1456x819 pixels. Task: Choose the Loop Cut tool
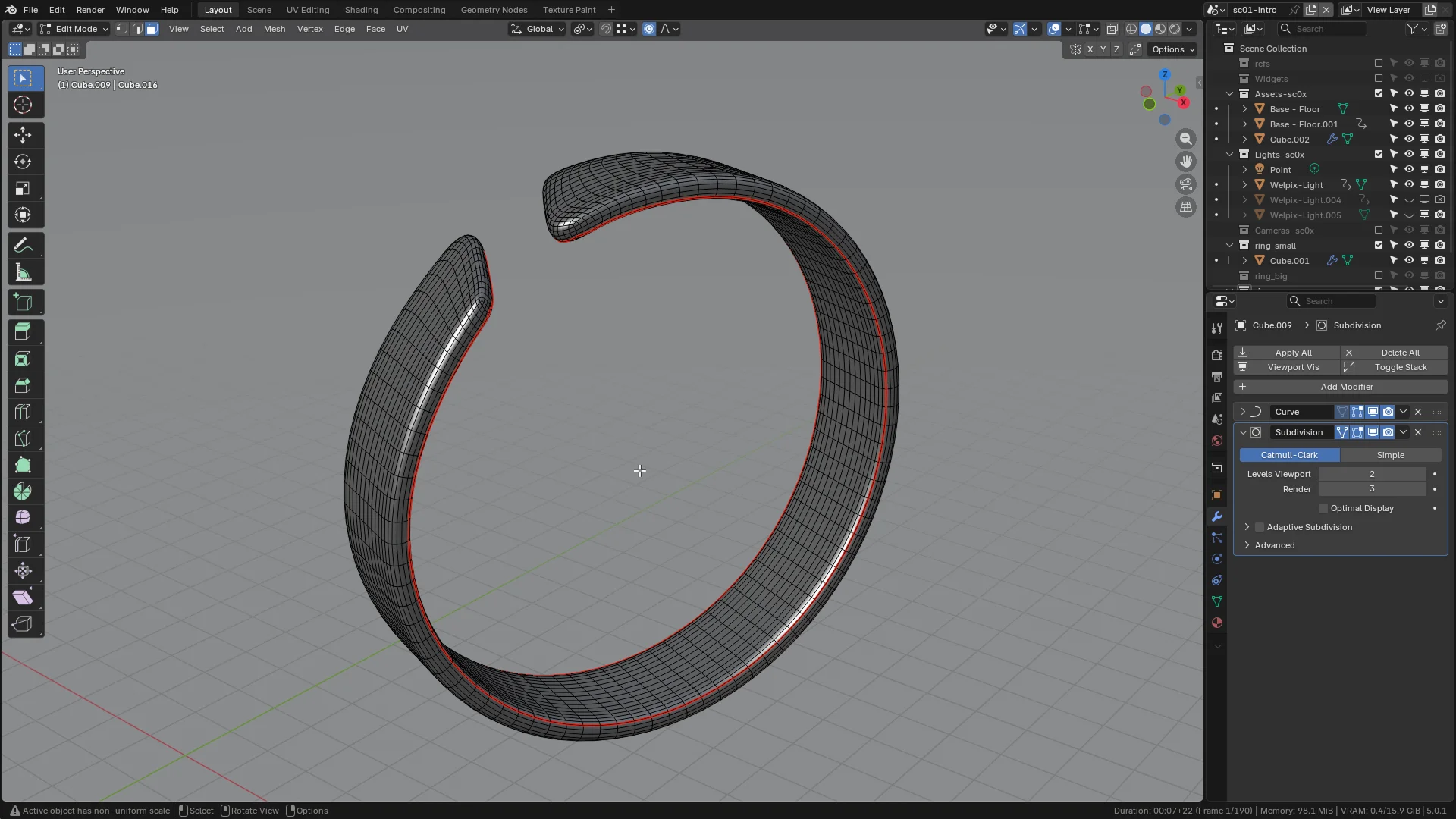coord(23,412)
